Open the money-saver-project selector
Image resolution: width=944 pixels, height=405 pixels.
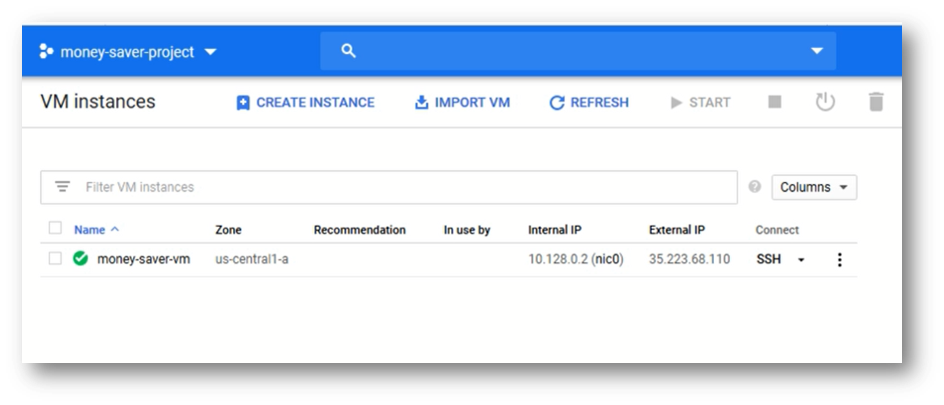click(127, 52)
